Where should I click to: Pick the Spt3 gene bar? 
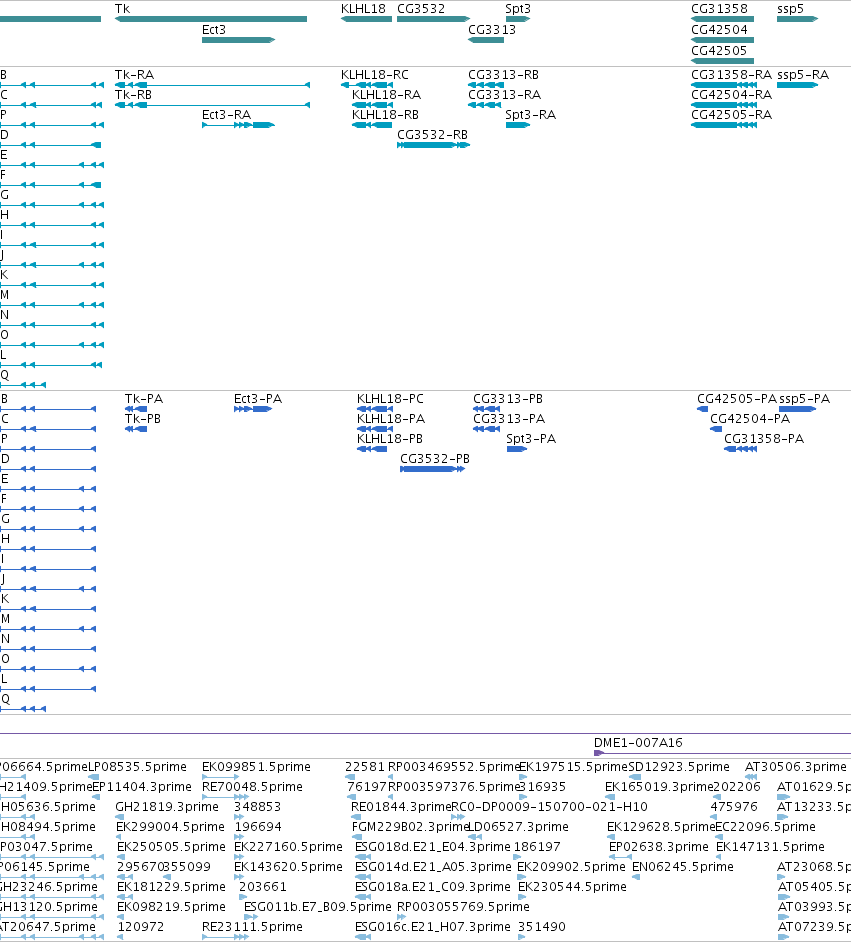tap(518, 19)
